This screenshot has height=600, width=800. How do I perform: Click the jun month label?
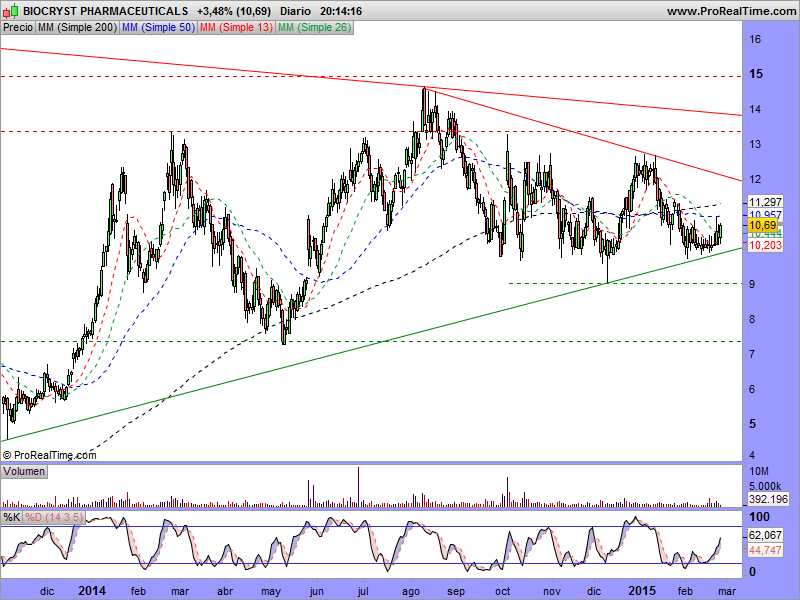click(317, 591)
